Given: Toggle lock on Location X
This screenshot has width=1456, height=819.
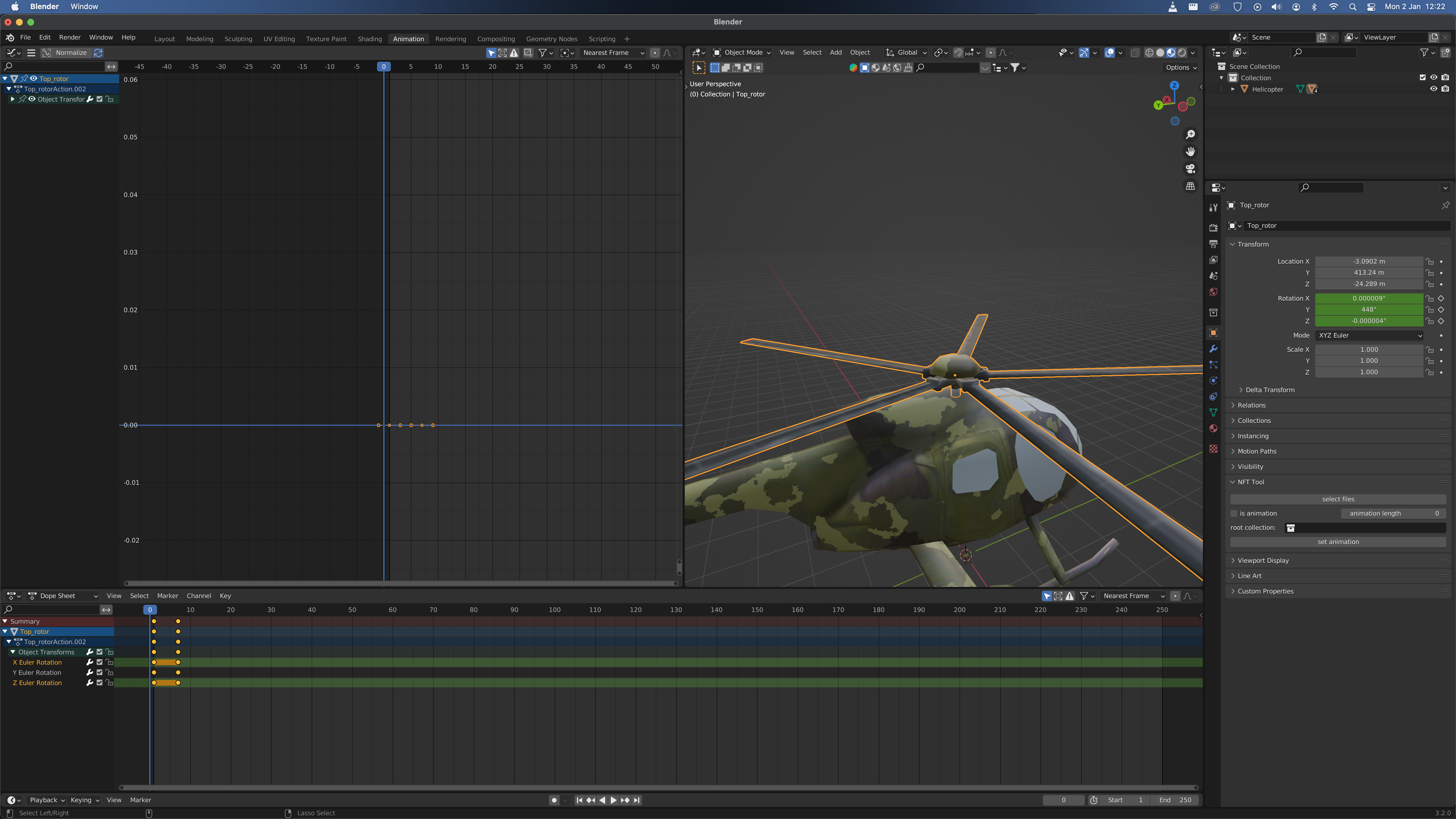Looking at the screenshot, I should click(1430, 262).
